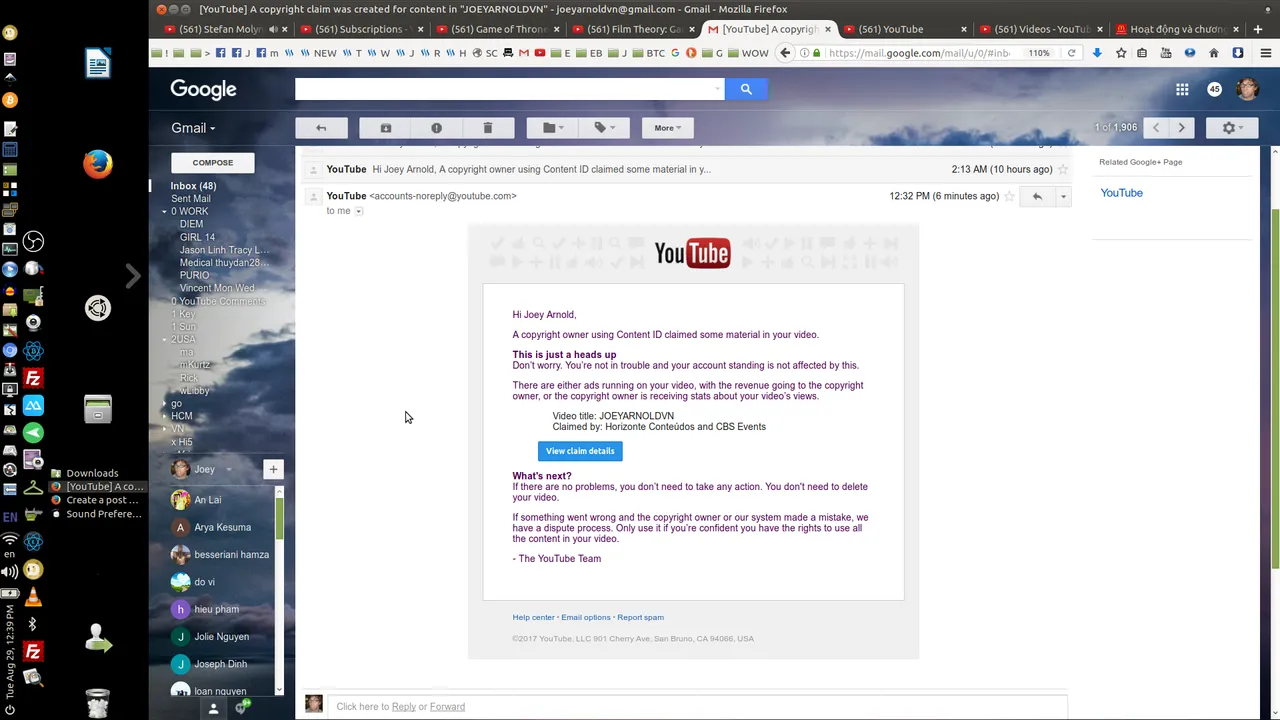Open chat with Arya Kesuma
This screenshot has height=720, width=1280.
[x=220, y=527]
